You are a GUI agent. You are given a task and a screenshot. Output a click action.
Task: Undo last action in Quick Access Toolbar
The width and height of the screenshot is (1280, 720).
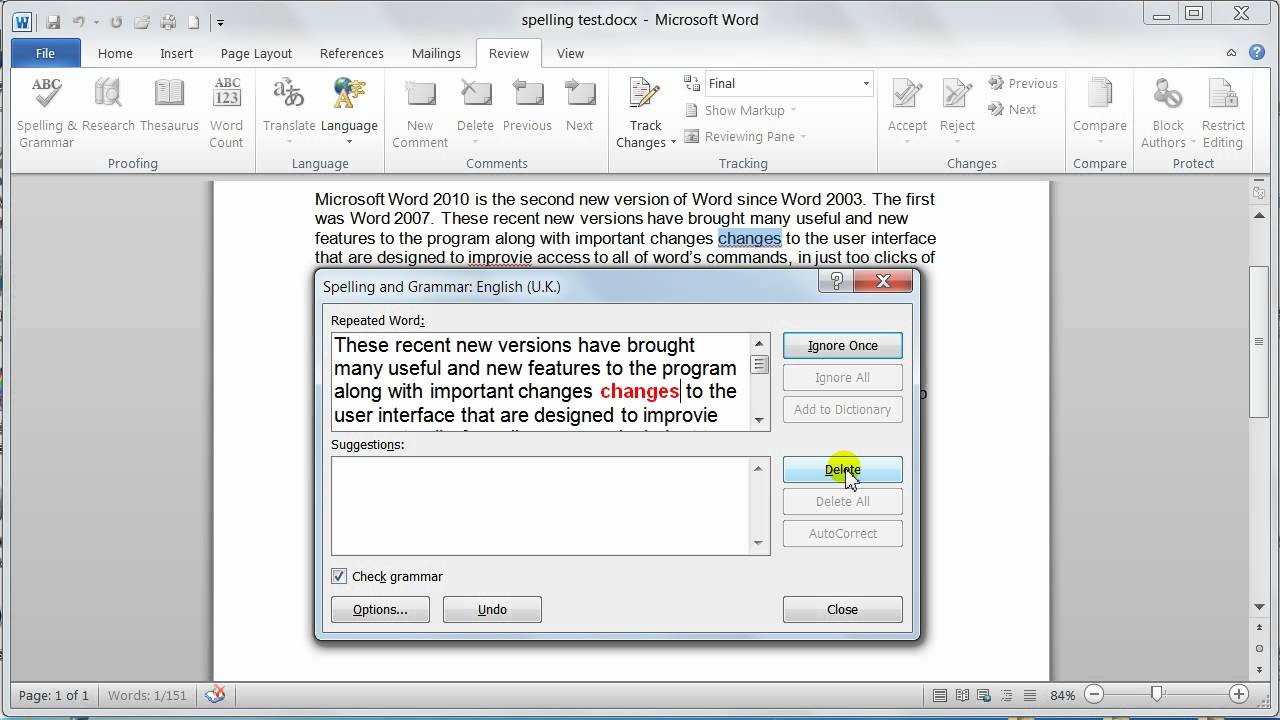coord(78,21)
